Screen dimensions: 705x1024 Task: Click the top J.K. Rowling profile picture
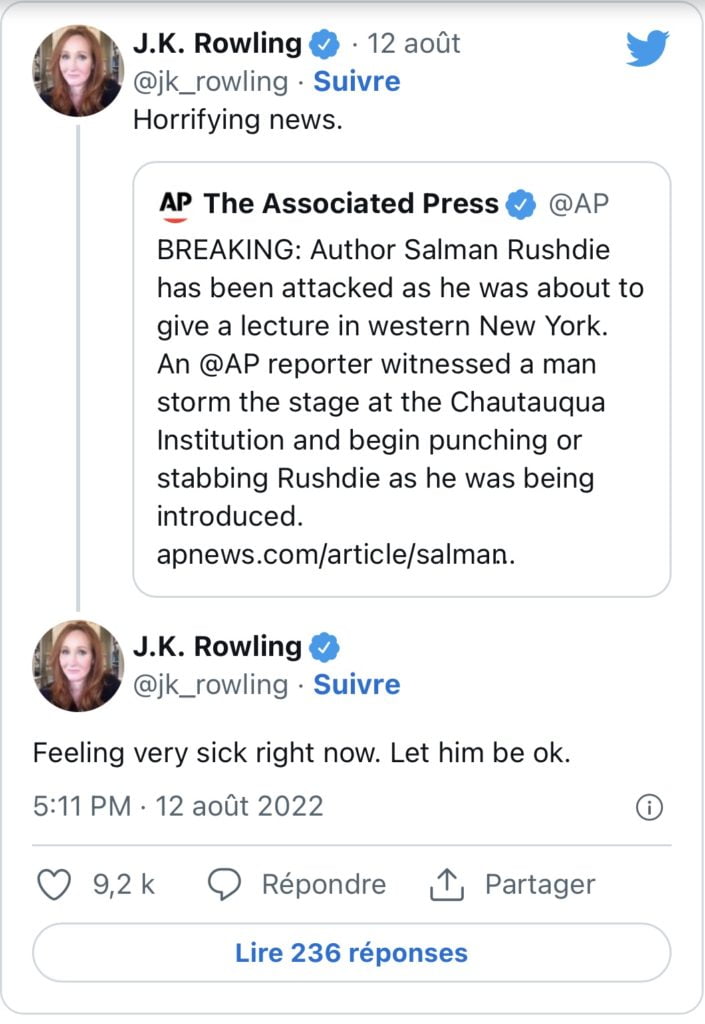tap(78, 71)
